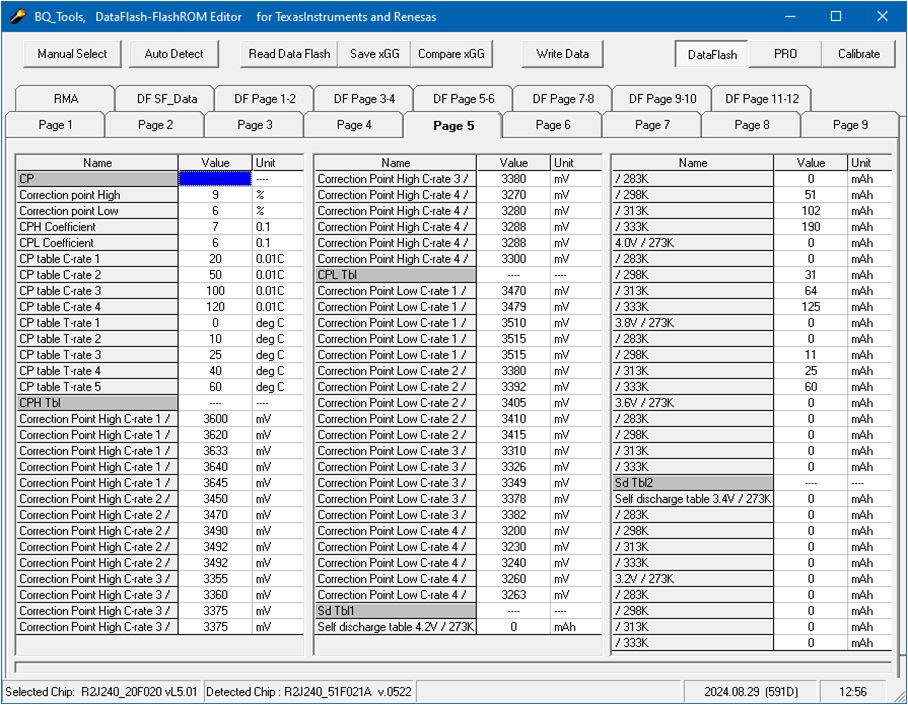Click the 3263 mV value cell
The image size is (908, 705).
click(514, 594)
